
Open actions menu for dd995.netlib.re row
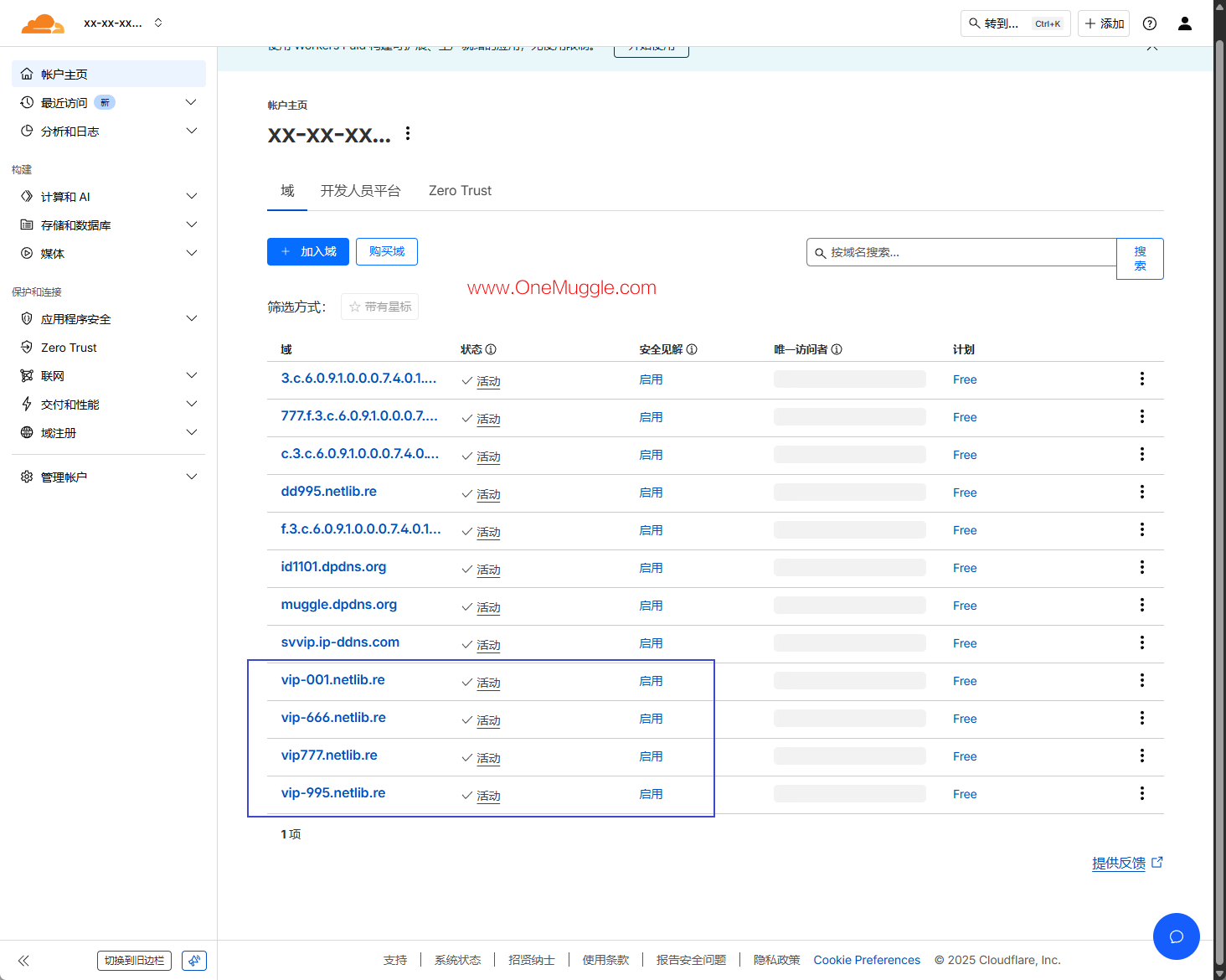pos(1141,492)
